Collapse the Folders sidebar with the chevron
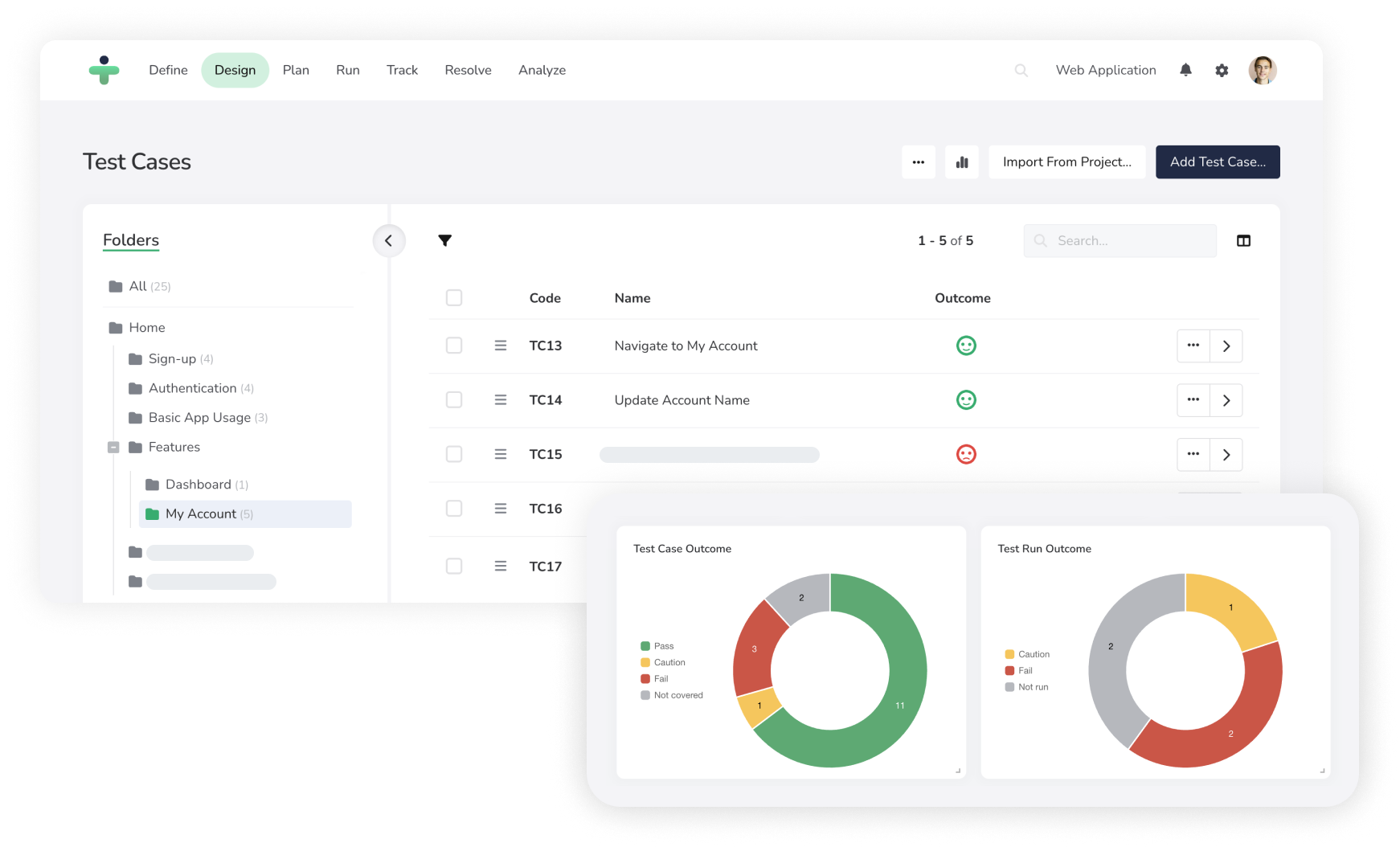This screenshot has height=847, width=1400. 389,240
